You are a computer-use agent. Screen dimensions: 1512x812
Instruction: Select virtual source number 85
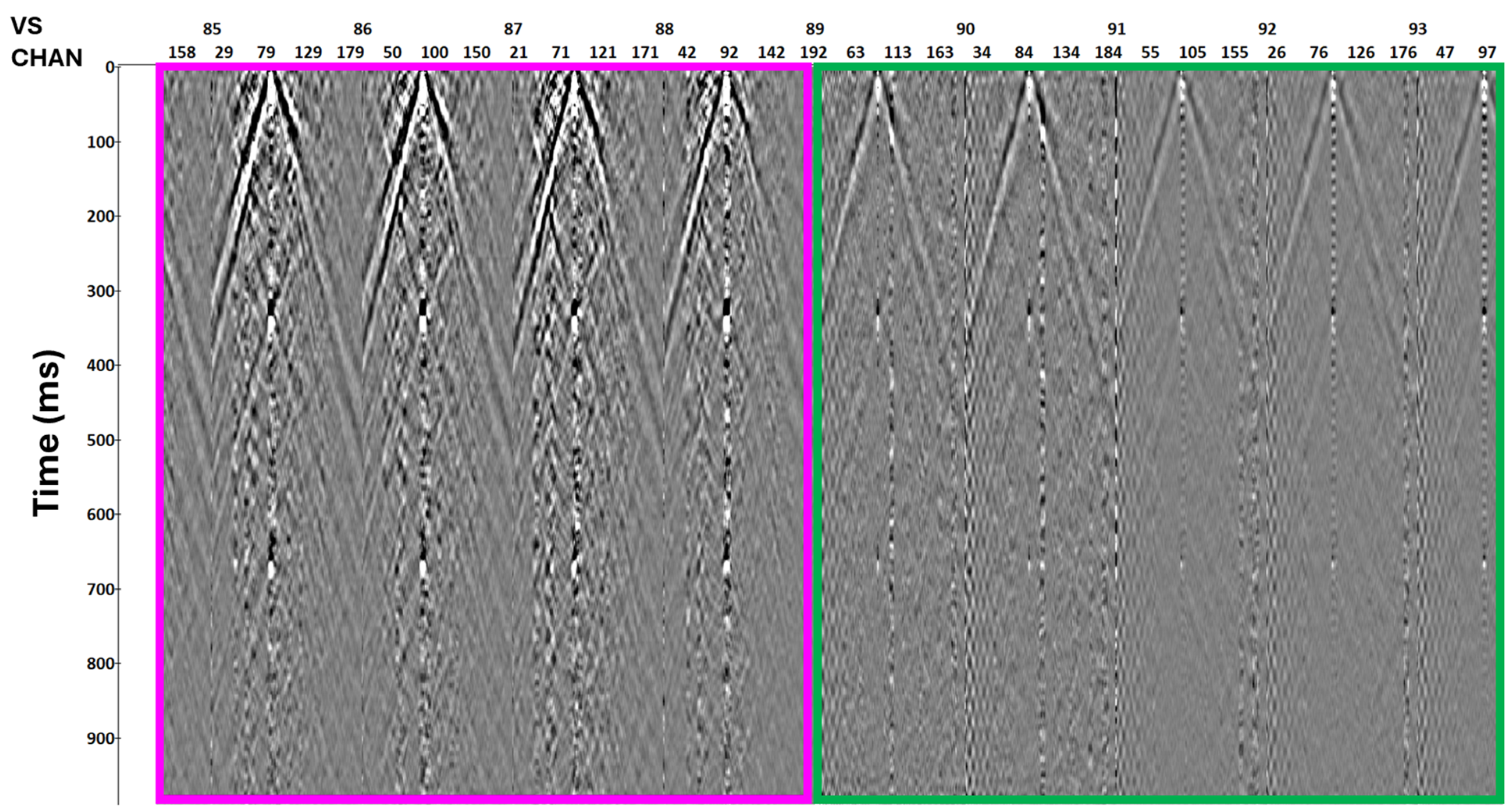212,29
